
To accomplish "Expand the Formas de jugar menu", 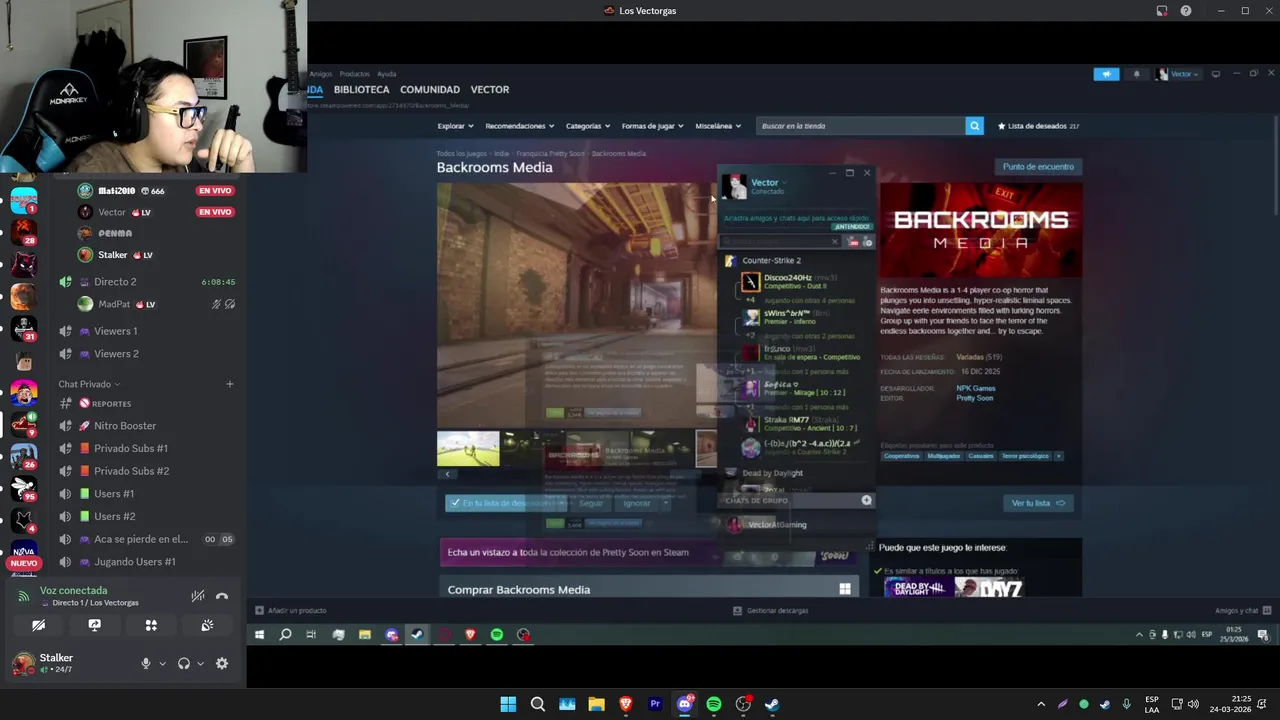I will point(652,126).
